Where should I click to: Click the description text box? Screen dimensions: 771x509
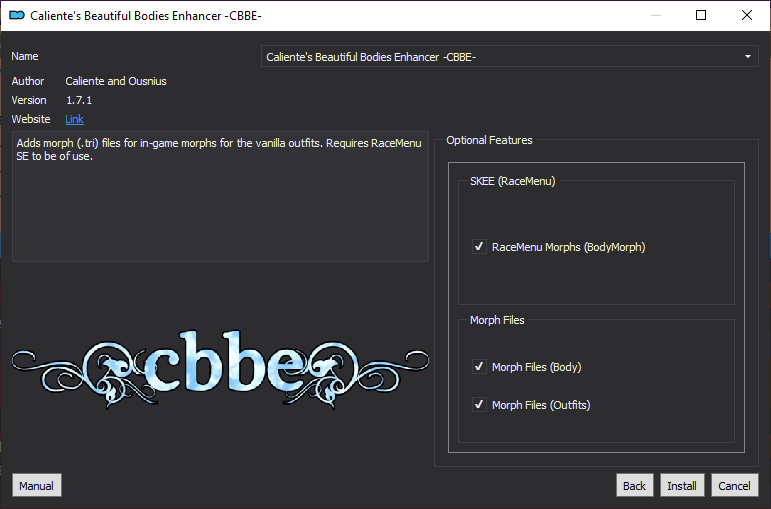(220, 196)
